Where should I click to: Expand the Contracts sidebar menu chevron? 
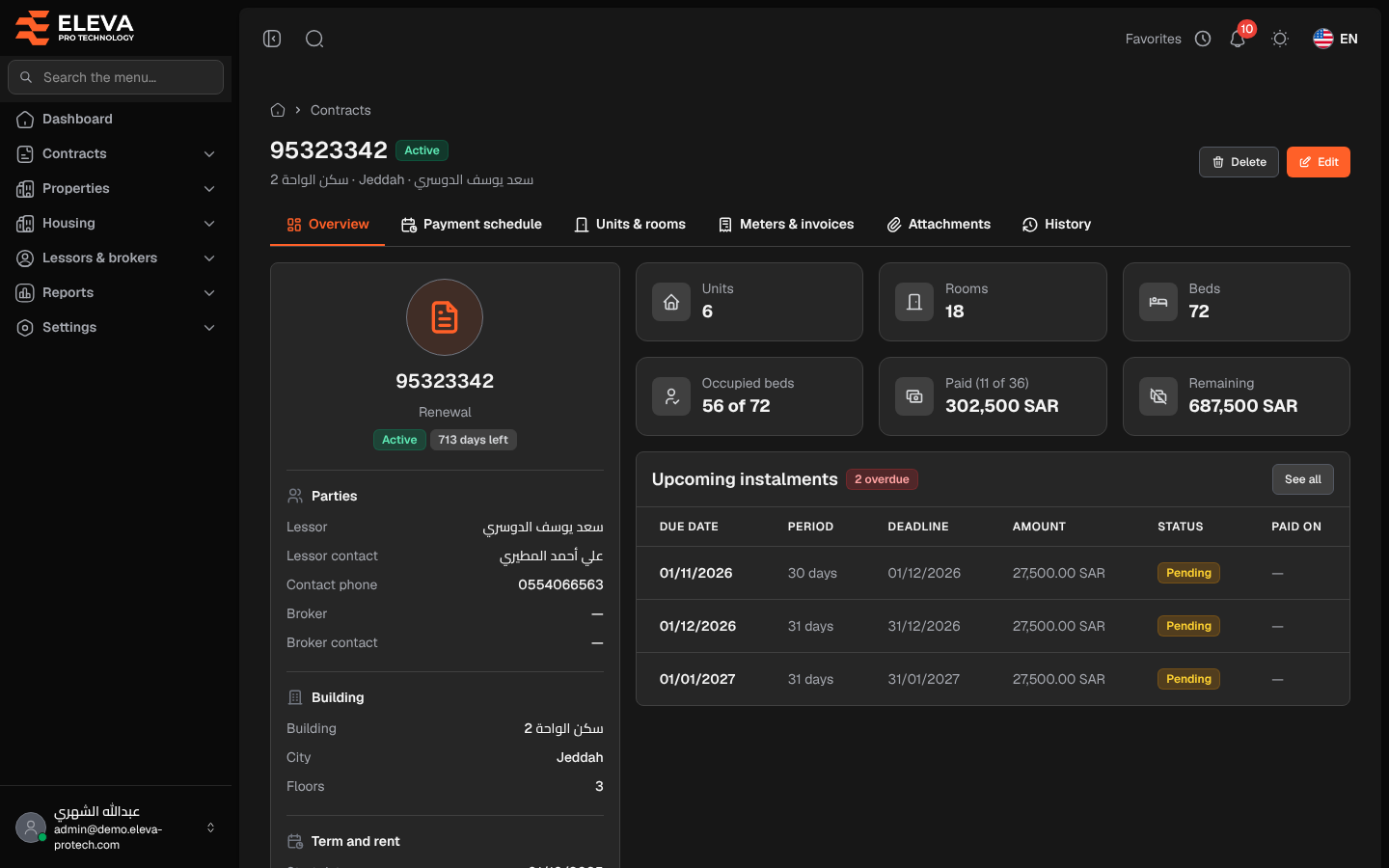click(x=209, y=154)
